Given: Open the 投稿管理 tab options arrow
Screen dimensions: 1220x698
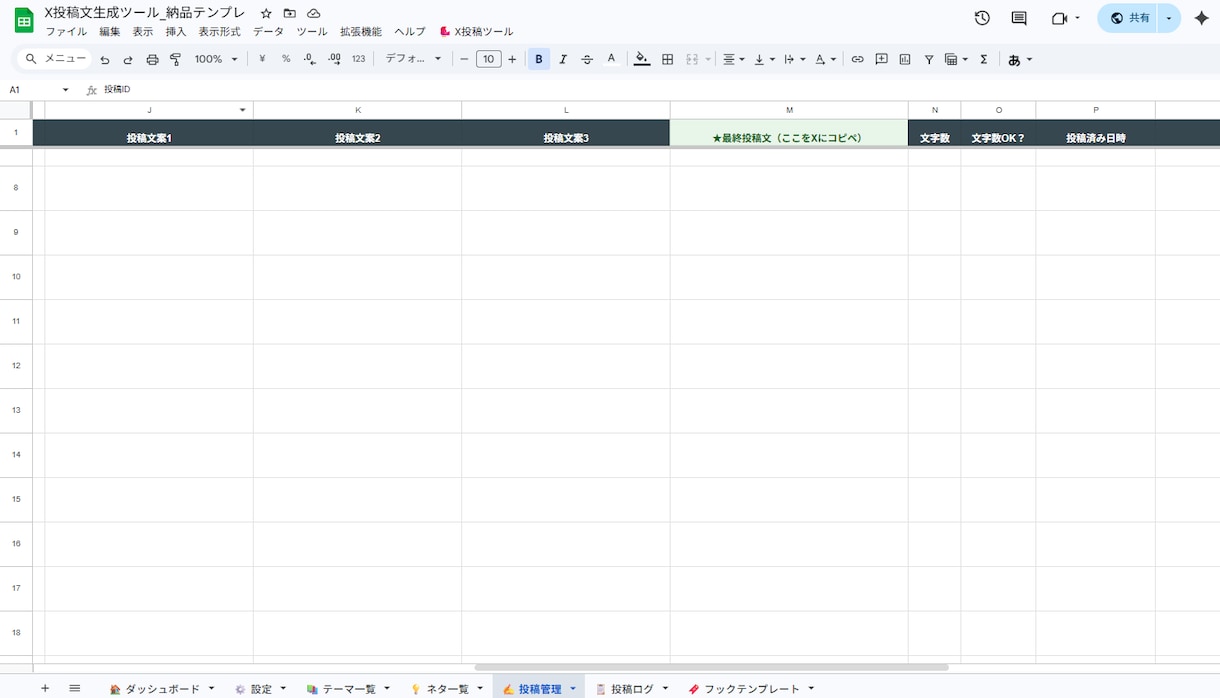Looking at the screenshot, I should [573, 689].
